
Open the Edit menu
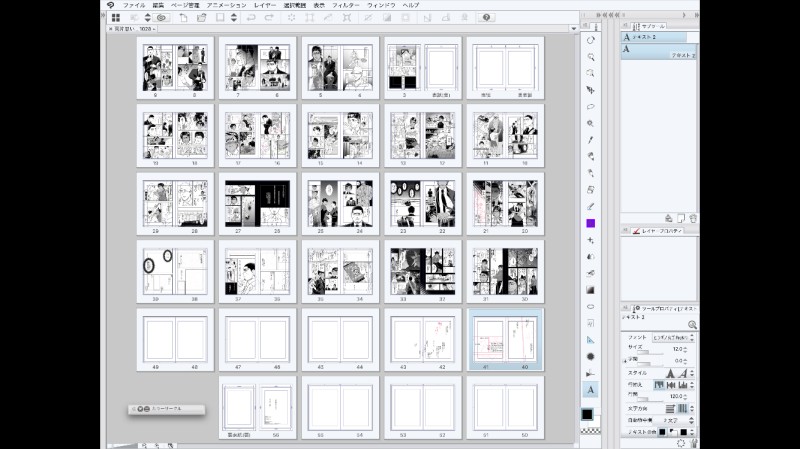(x=158, y=5)
